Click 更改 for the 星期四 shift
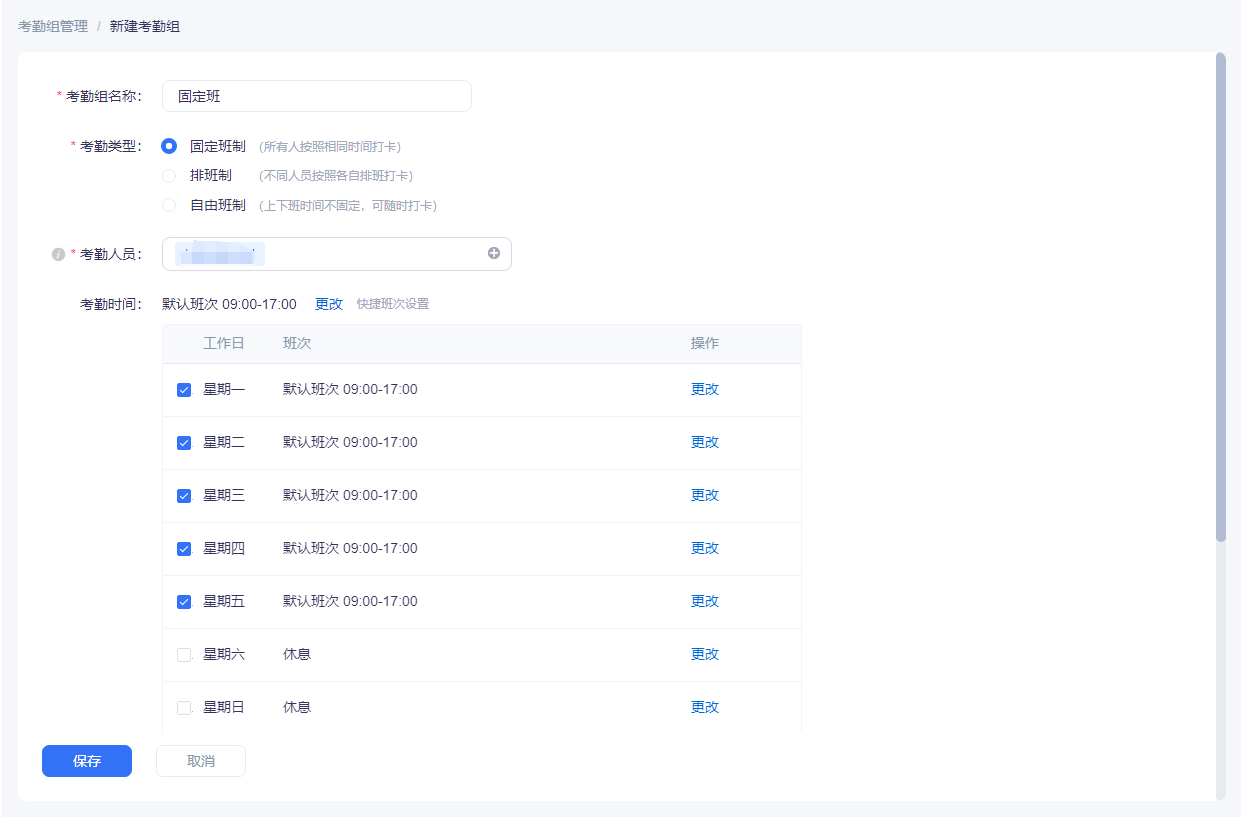The image size is (1241, 817). 705,549
